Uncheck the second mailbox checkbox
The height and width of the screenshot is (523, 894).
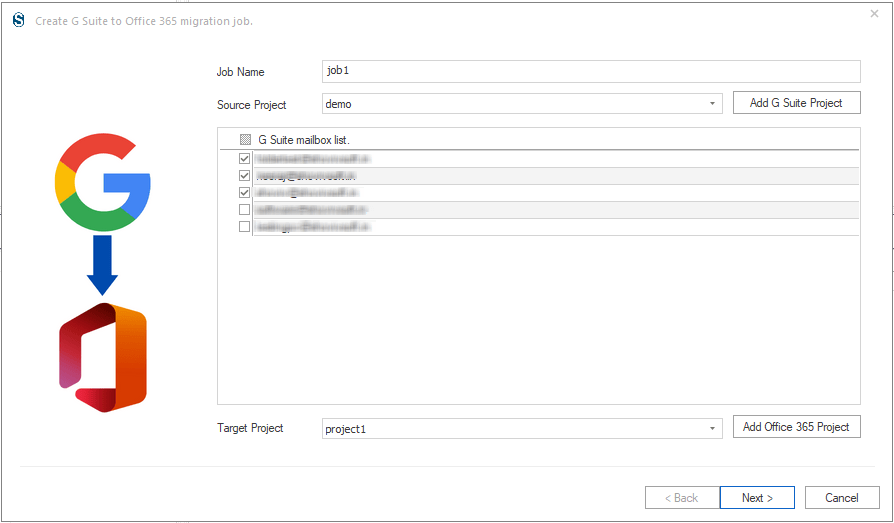[x=245, y=176]
